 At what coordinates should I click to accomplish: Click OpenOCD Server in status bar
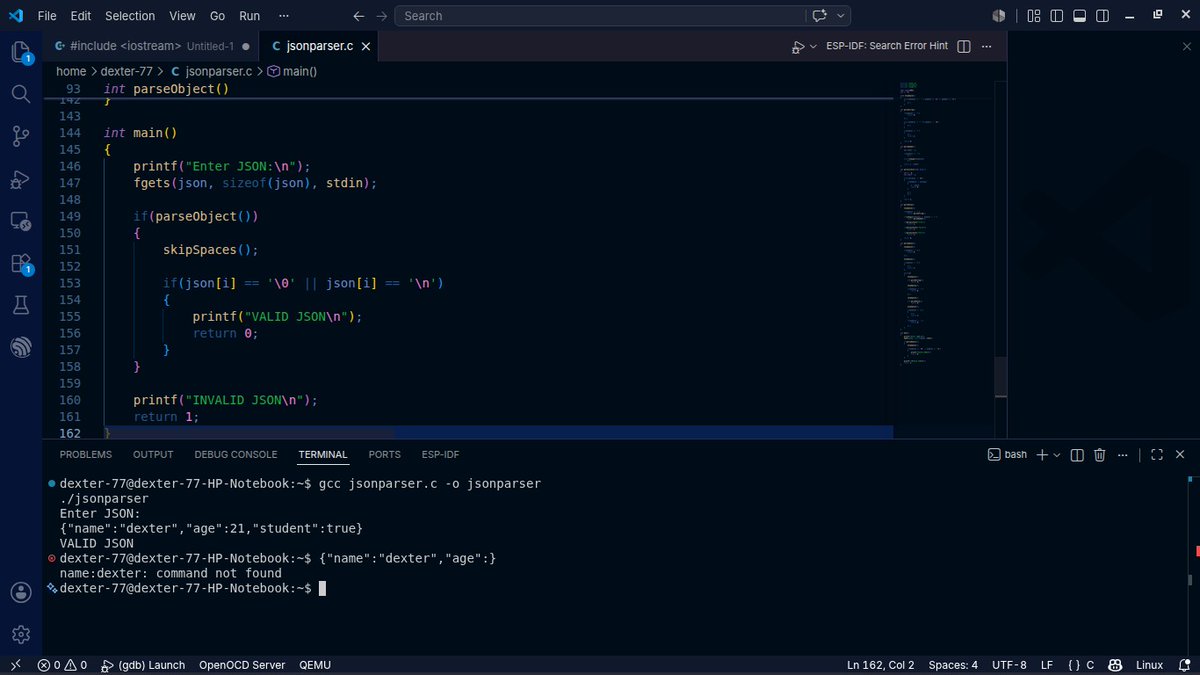242,665
